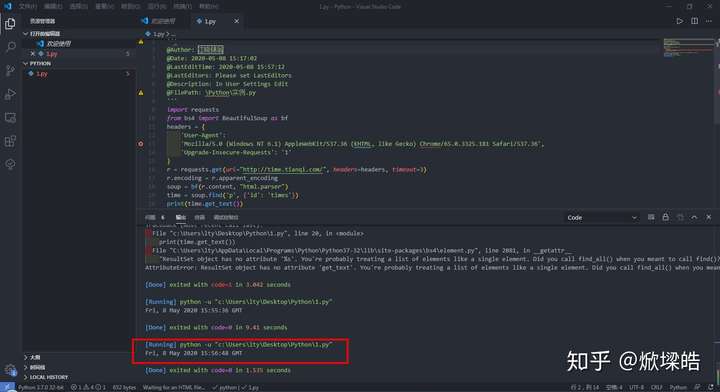Screen dimensions: 720x392
Task: Maximize the bottom panel with the chevron
Action: click(x=694, y=217)
